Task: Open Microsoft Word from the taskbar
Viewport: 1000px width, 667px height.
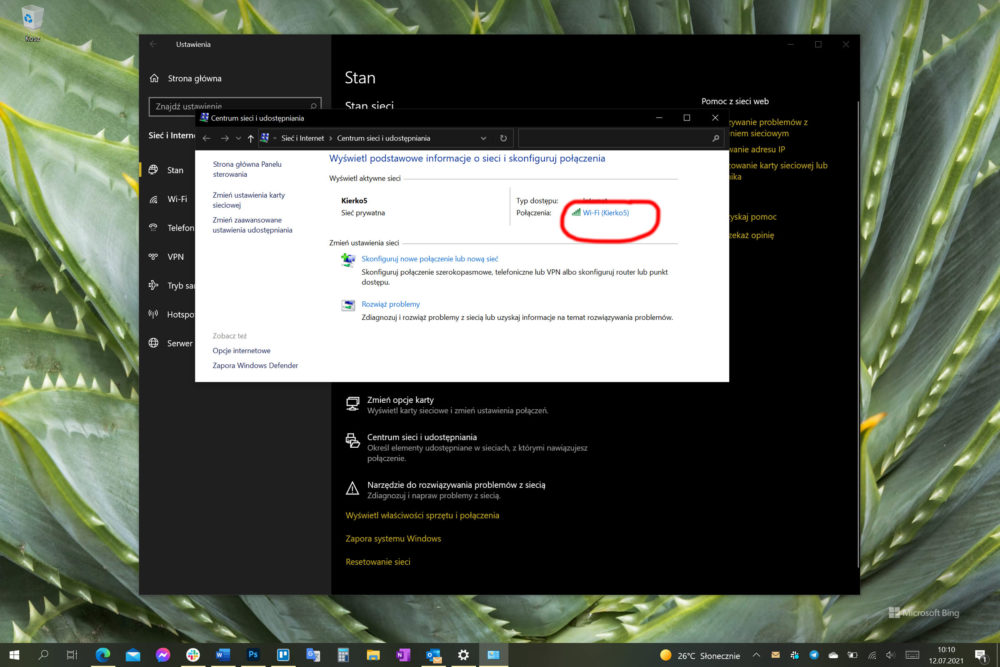Action: click(223, 655)
